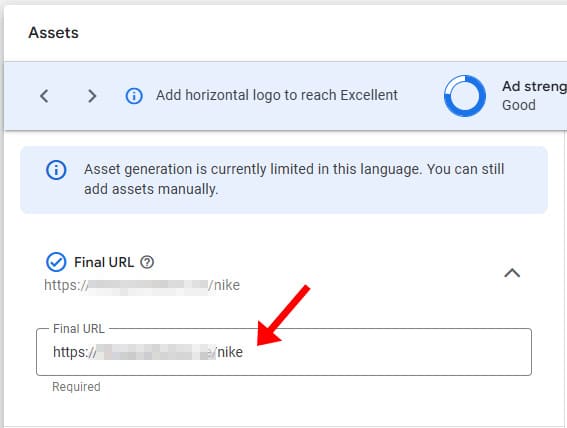The height and width of the screenshot is (428, 567).
Task: Click the Ad strength label
Action: [534, 87]
